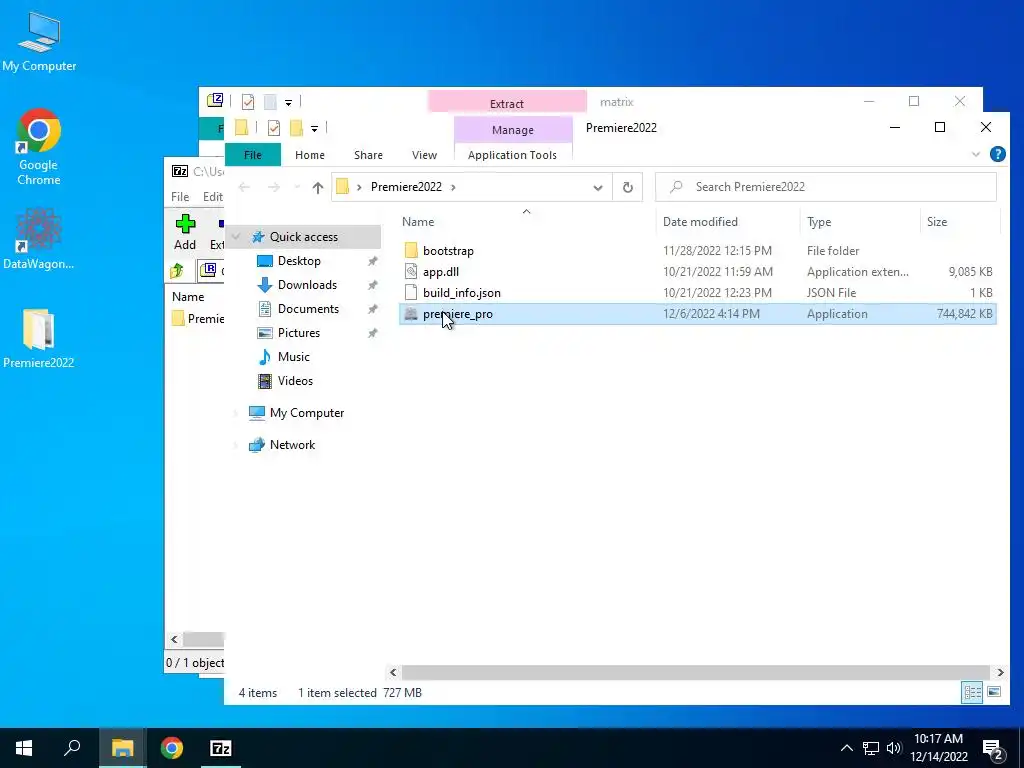Open My Computer desktop icon
Screen dimensions: 1024x768
[39, 41]
